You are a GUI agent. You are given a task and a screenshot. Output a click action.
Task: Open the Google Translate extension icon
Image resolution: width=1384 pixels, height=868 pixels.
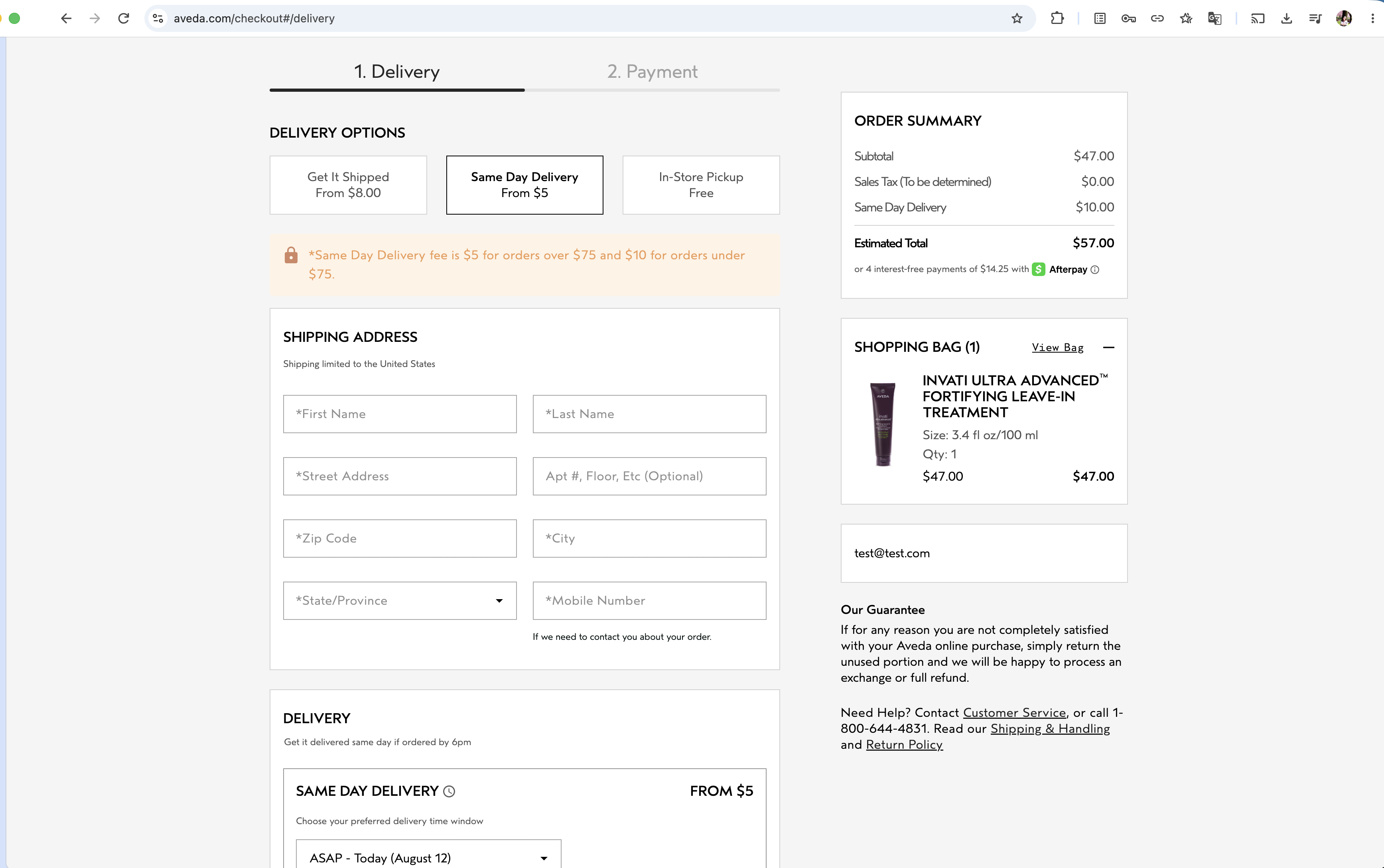(x=1214, y=18)
